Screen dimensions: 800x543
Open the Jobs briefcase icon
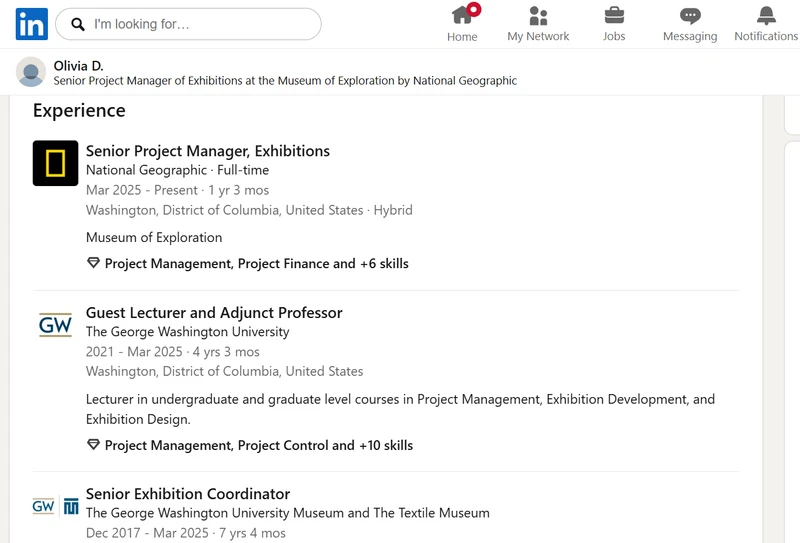pyautogui.click(x=614, y=15)
